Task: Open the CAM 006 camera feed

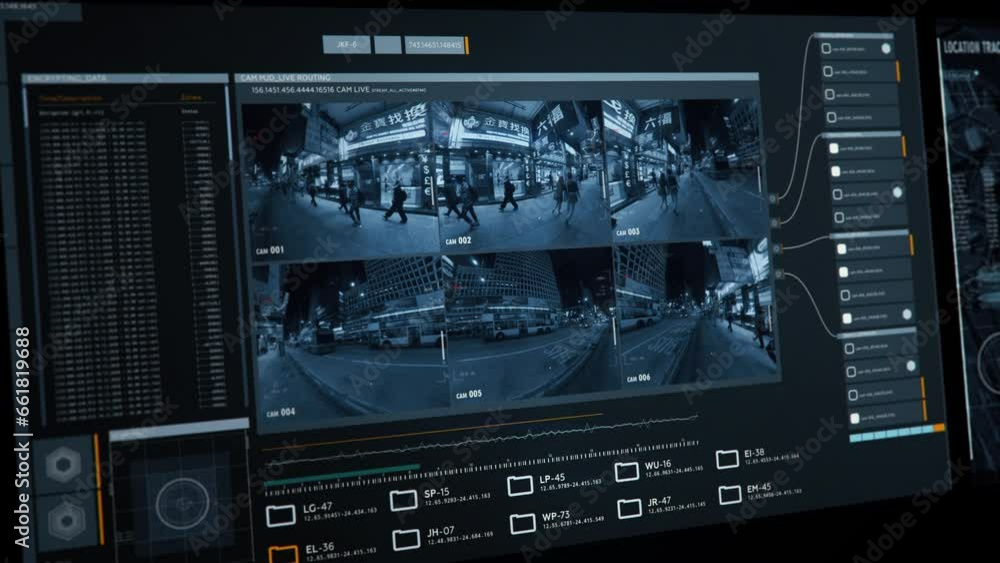Action: tap(695, 312)
